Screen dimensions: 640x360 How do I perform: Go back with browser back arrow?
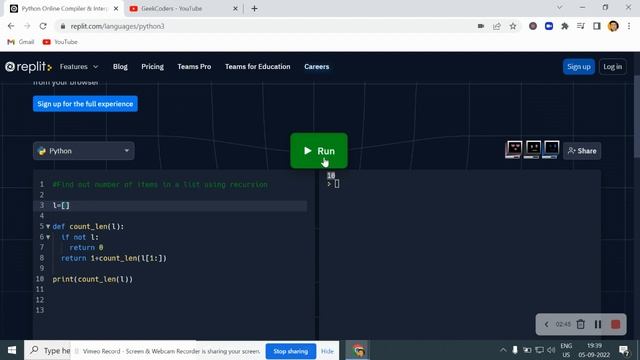pyautogui.click(x=11, y=26)
